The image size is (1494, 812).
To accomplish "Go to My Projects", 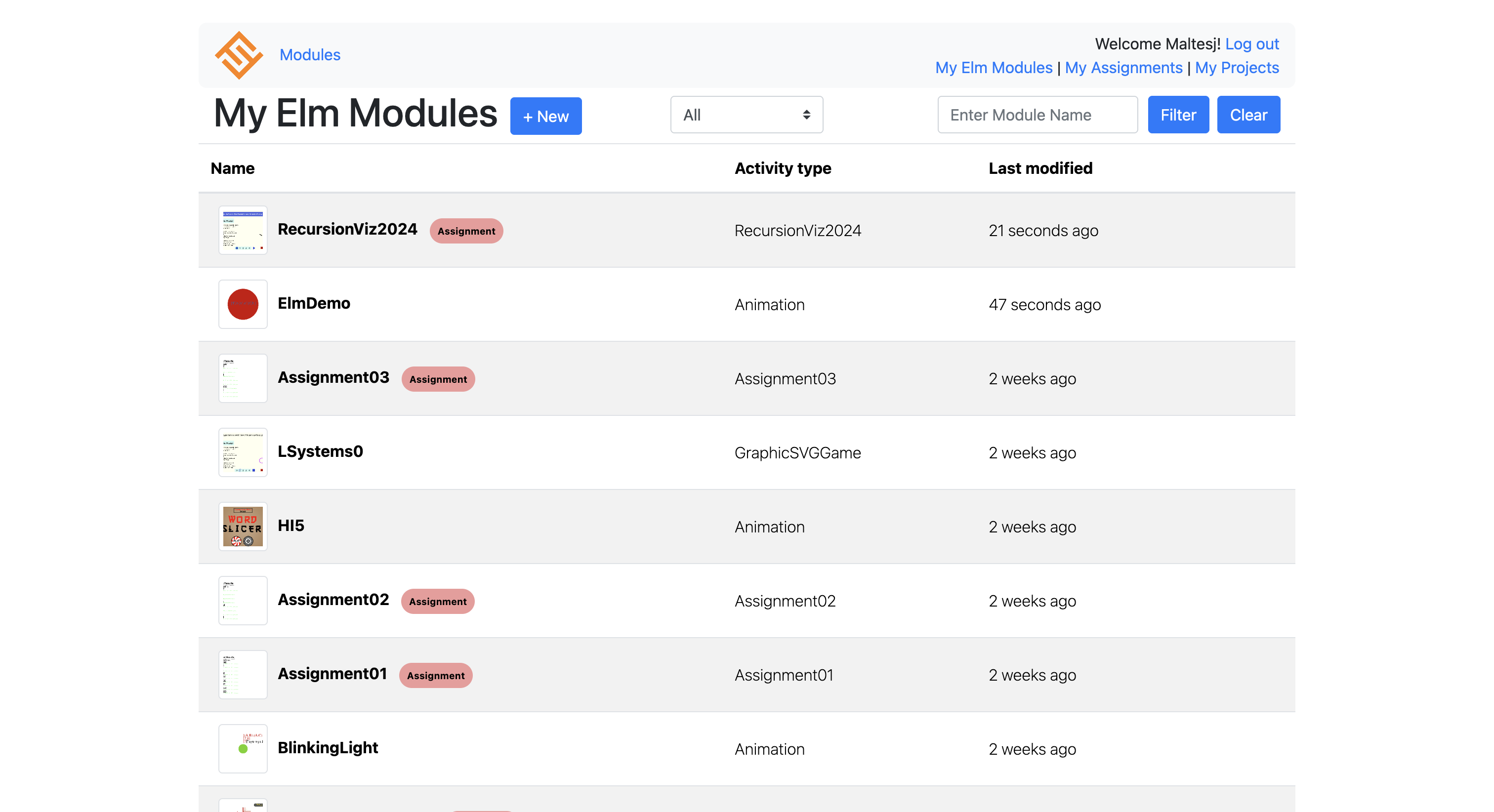I will point(1237,67).
